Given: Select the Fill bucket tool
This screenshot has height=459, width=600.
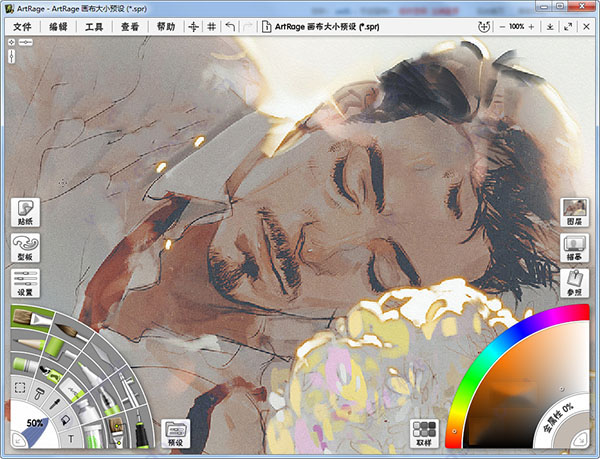Looking at the screenshot, I should 65,420.
